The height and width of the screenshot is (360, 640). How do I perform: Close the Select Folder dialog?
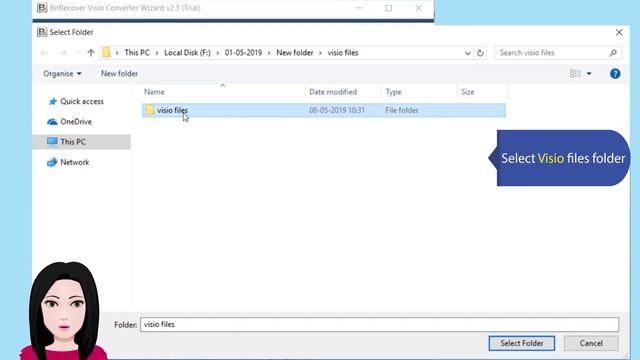(619, 32)
